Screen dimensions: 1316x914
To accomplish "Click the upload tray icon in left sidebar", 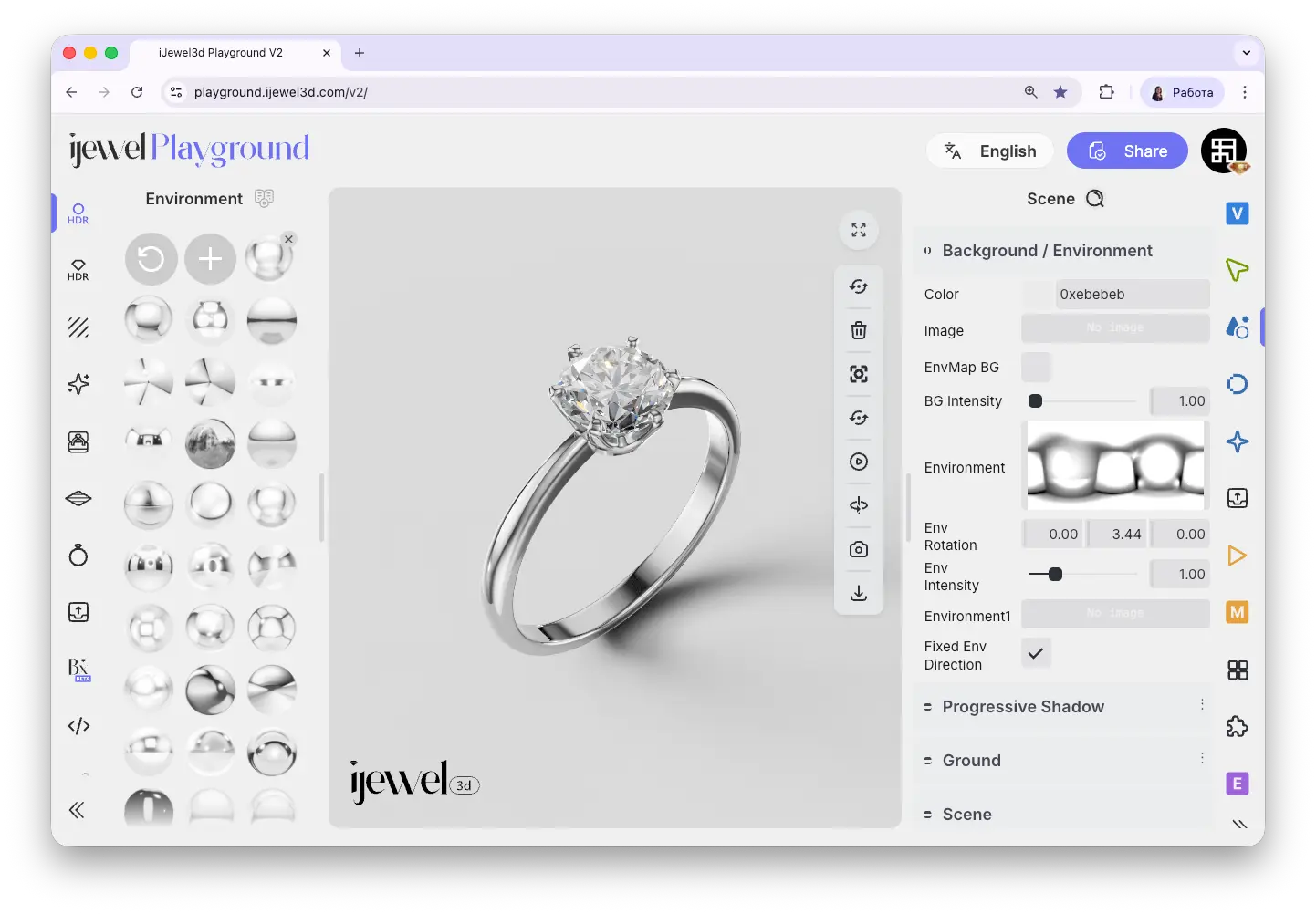I will click(78, 612).
